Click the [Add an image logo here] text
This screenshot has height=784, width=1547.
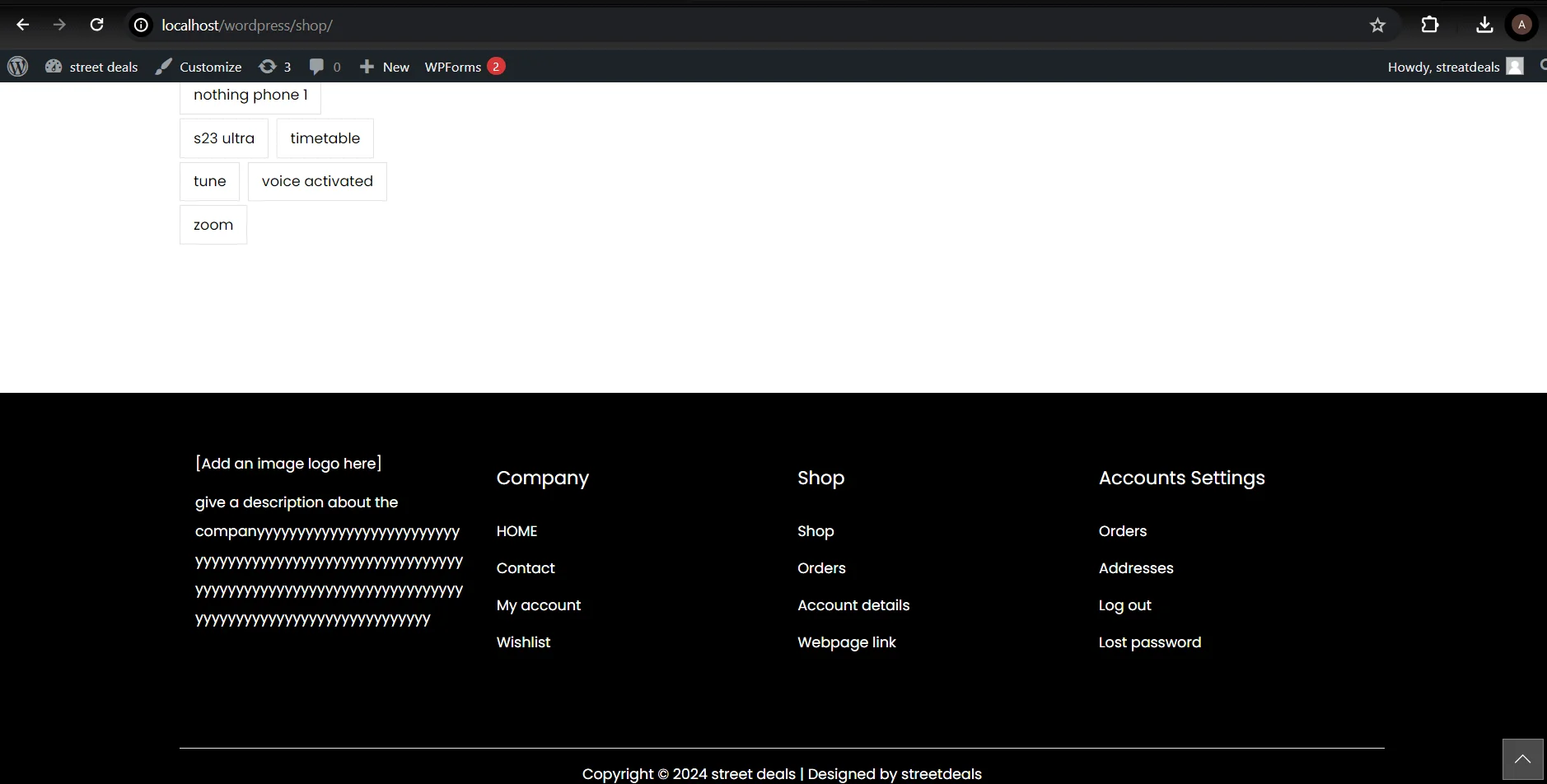tap(288, 464)
